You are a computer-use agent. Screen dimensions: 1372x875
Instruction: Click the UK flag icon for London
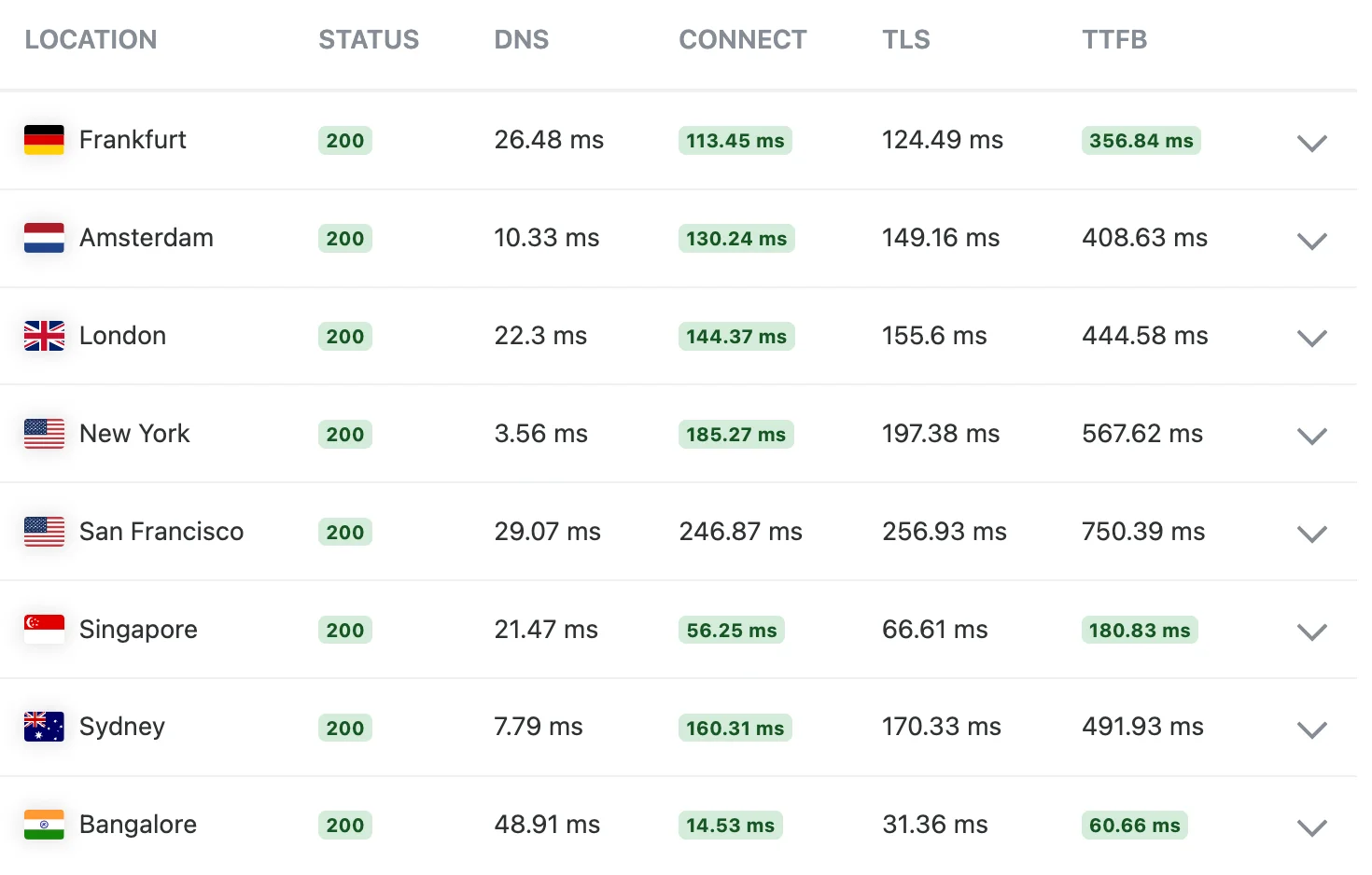[x=43, y=335]
